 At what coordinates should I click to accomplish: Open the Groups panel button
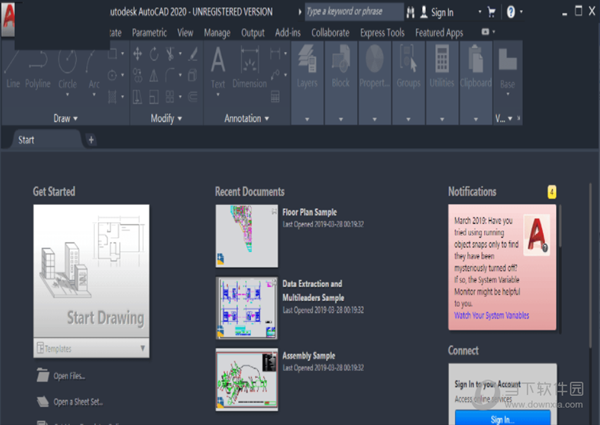[x=408, y=68]
